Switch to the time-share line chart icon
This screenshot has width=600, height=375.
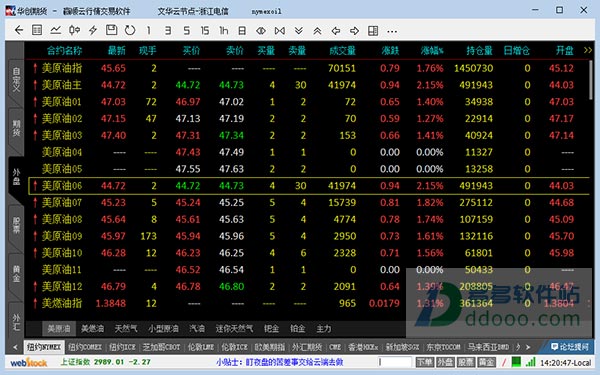(x=55, y=30)
